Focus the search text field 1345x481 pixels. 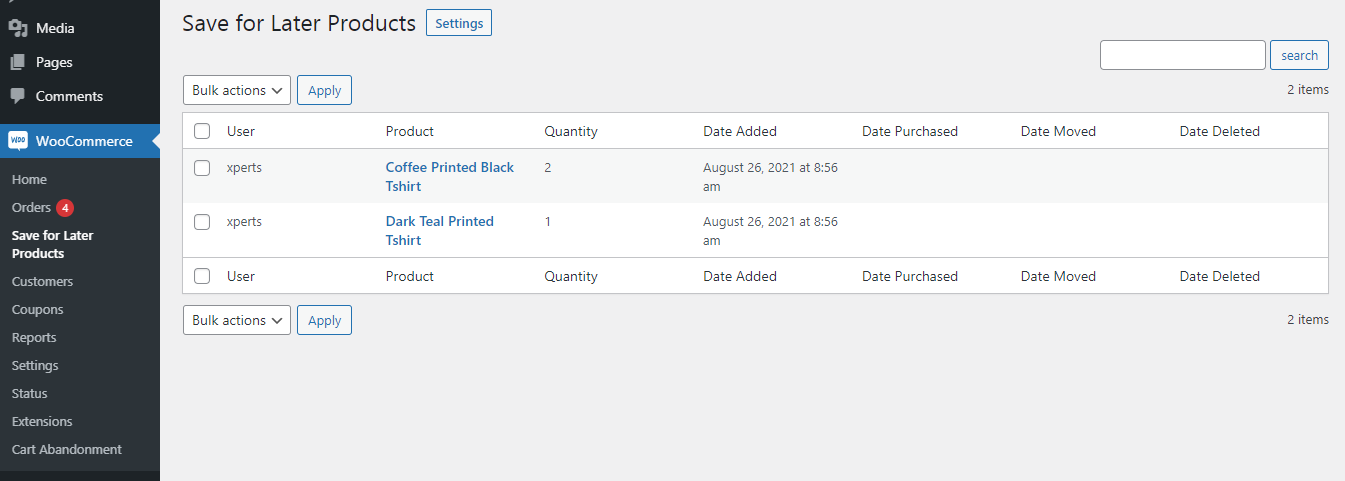[x=1183, y=55]
